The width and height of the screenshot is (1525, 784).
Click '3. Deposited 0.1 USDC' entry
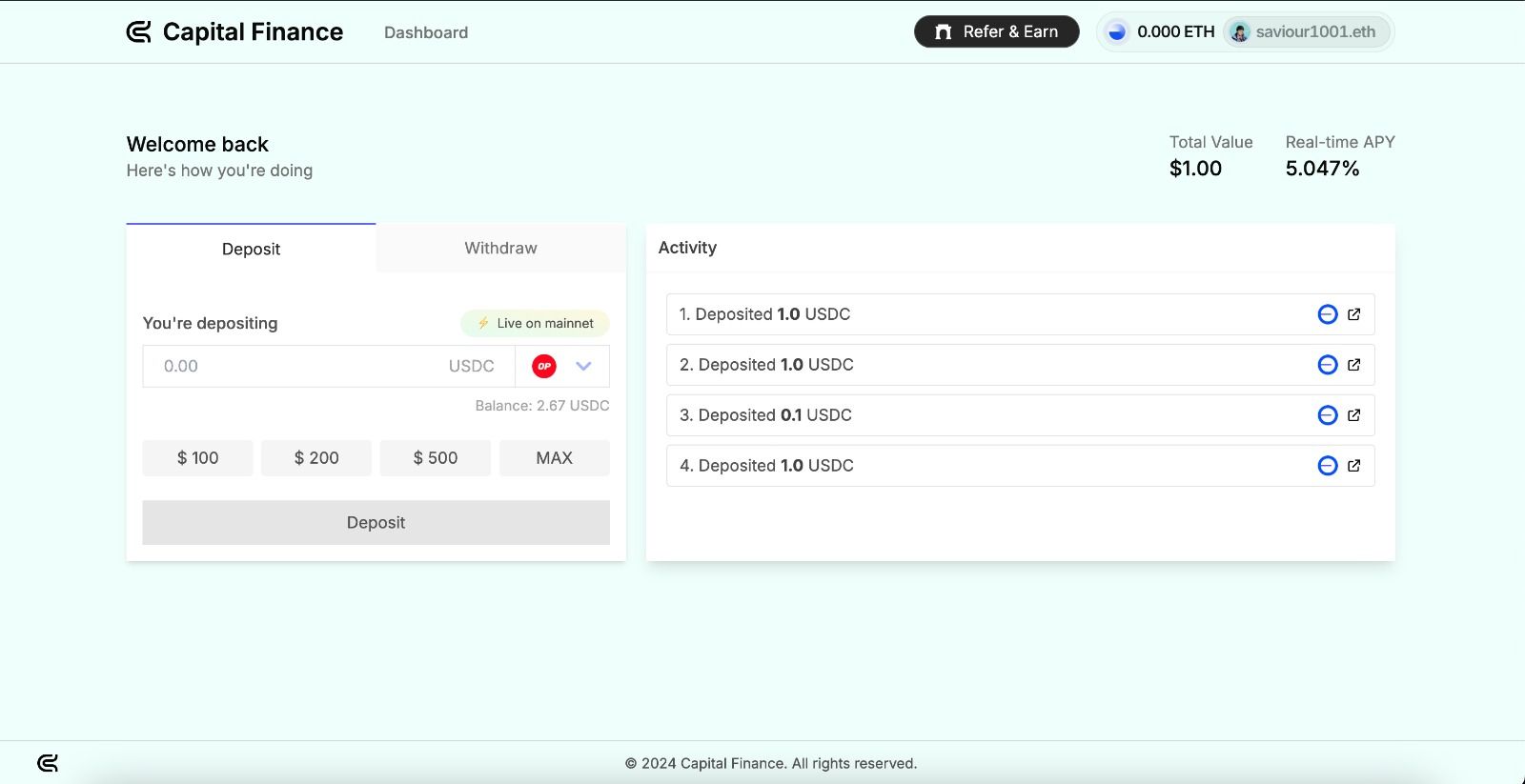click(1021, 415)
